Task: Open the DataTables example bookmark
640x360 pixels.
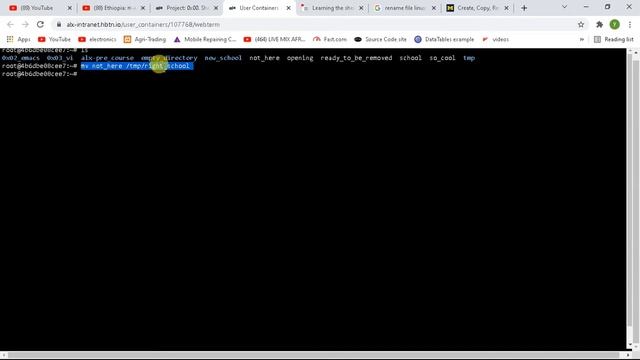Action: tap(444, 39)
